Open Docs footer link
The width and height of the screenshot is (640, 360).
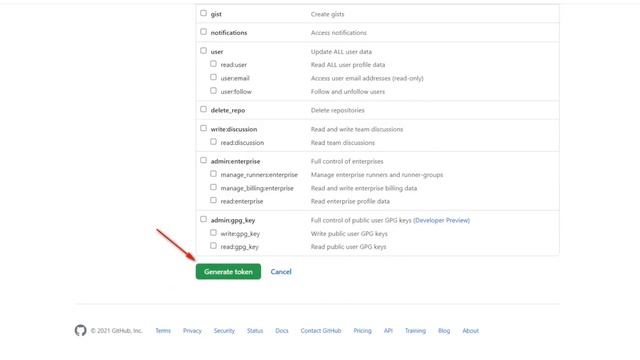coord(282,331)
